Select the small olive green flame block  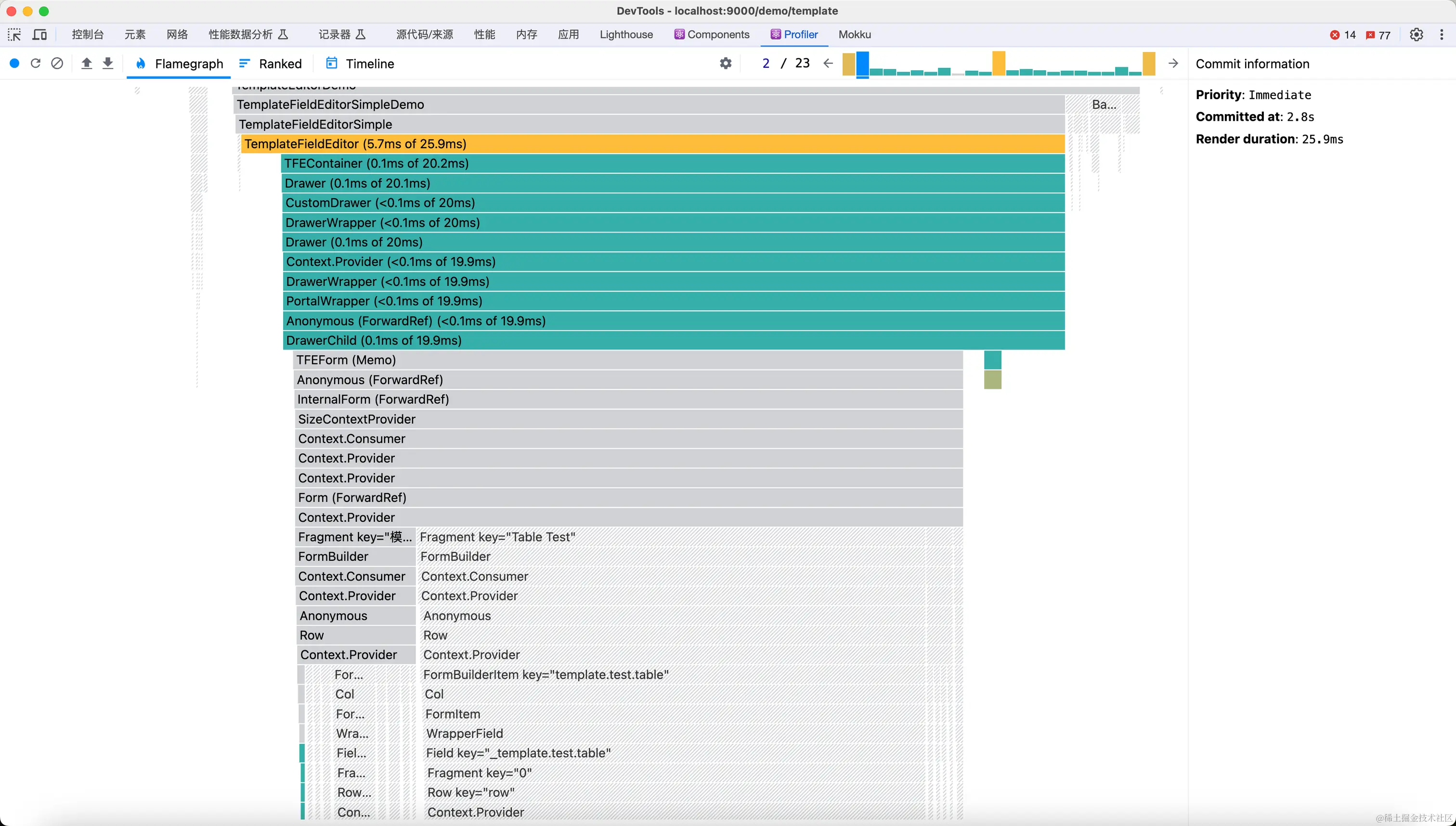point(992,379)
